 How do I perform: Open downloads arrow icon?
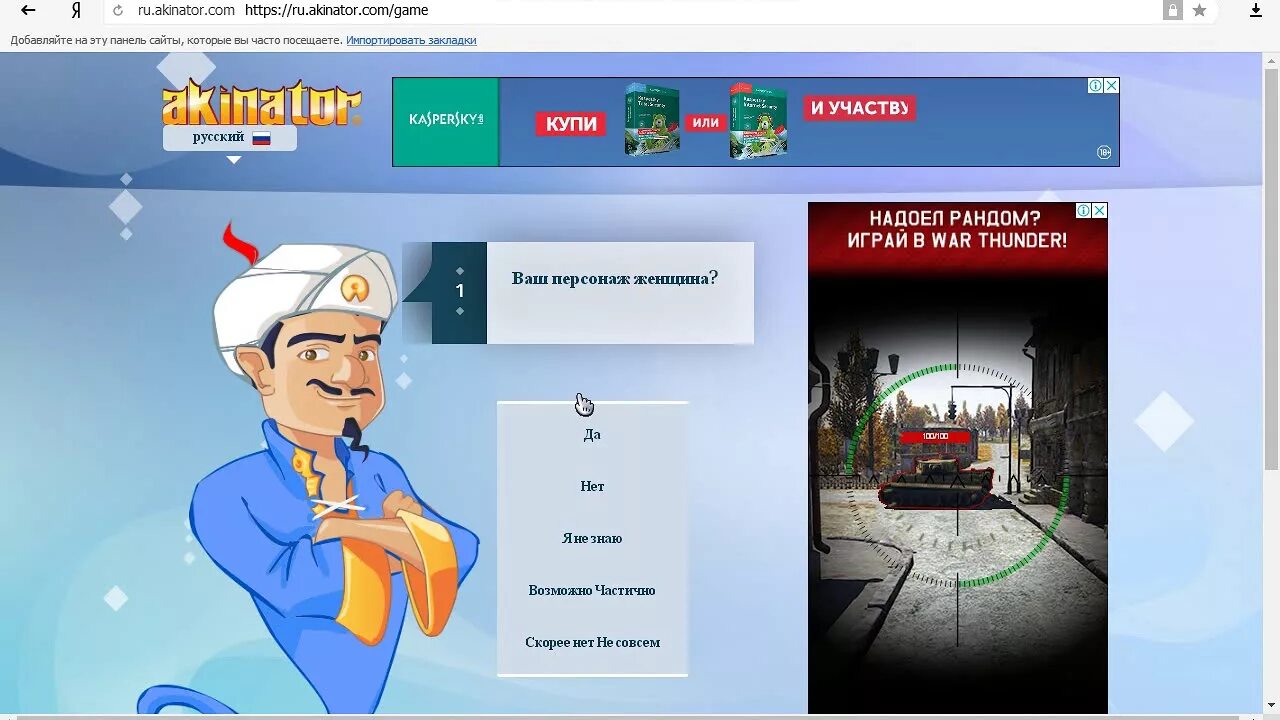(x=1256, y=10)
